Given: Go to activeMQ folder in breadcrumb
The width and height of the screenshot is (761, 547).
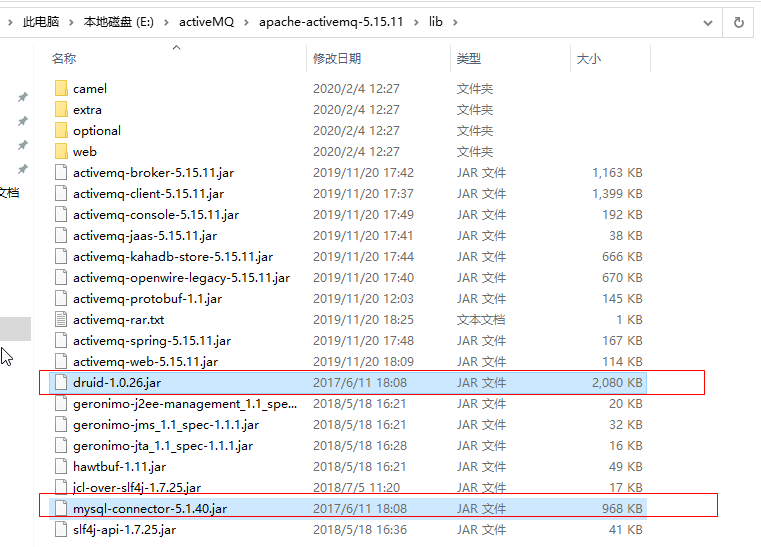Looking at the screenshot, I should (x=206, y=22).
